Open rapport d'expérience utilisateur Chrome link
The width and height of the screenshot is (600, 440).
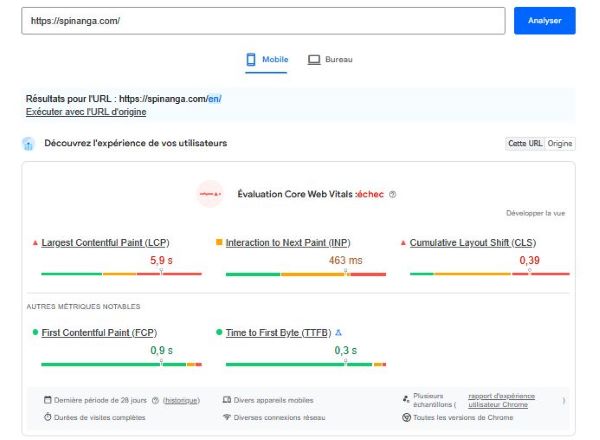tap(501, 400)
